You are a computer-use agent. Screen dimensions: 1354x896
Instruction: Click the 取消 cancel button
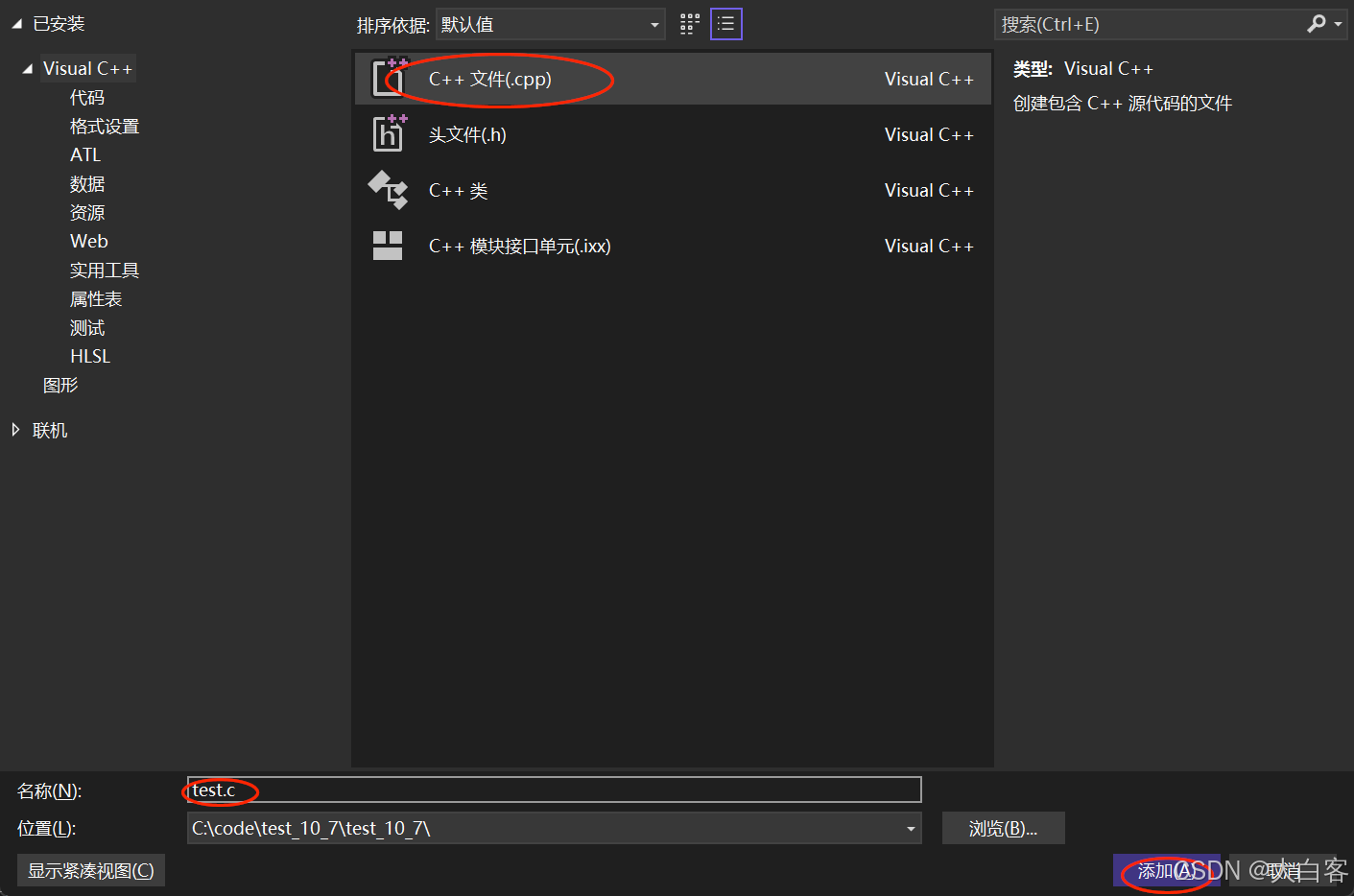pos(1283,871)
